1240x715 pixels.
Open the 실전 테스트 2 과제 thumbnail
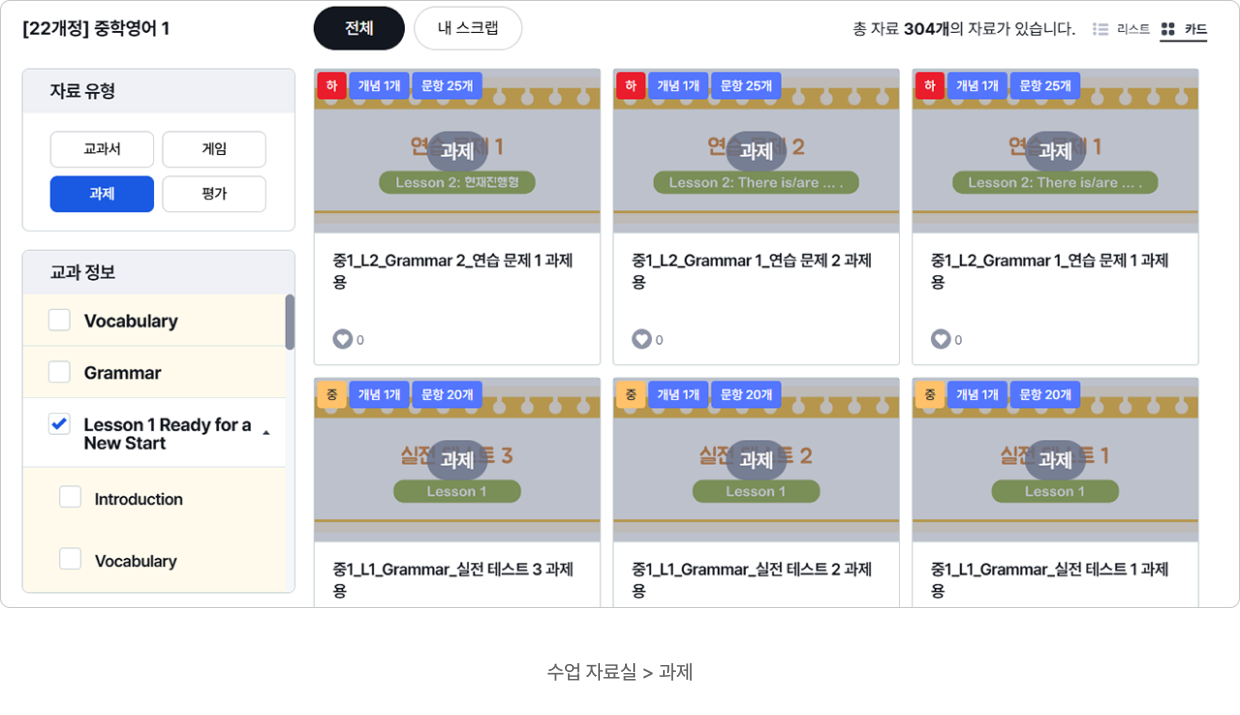click(756, 460)
